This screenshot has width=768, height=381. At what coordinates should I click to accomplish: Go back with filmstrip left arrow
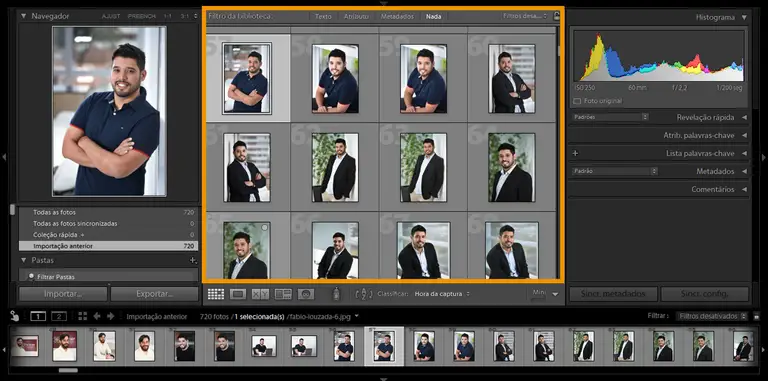96,316
